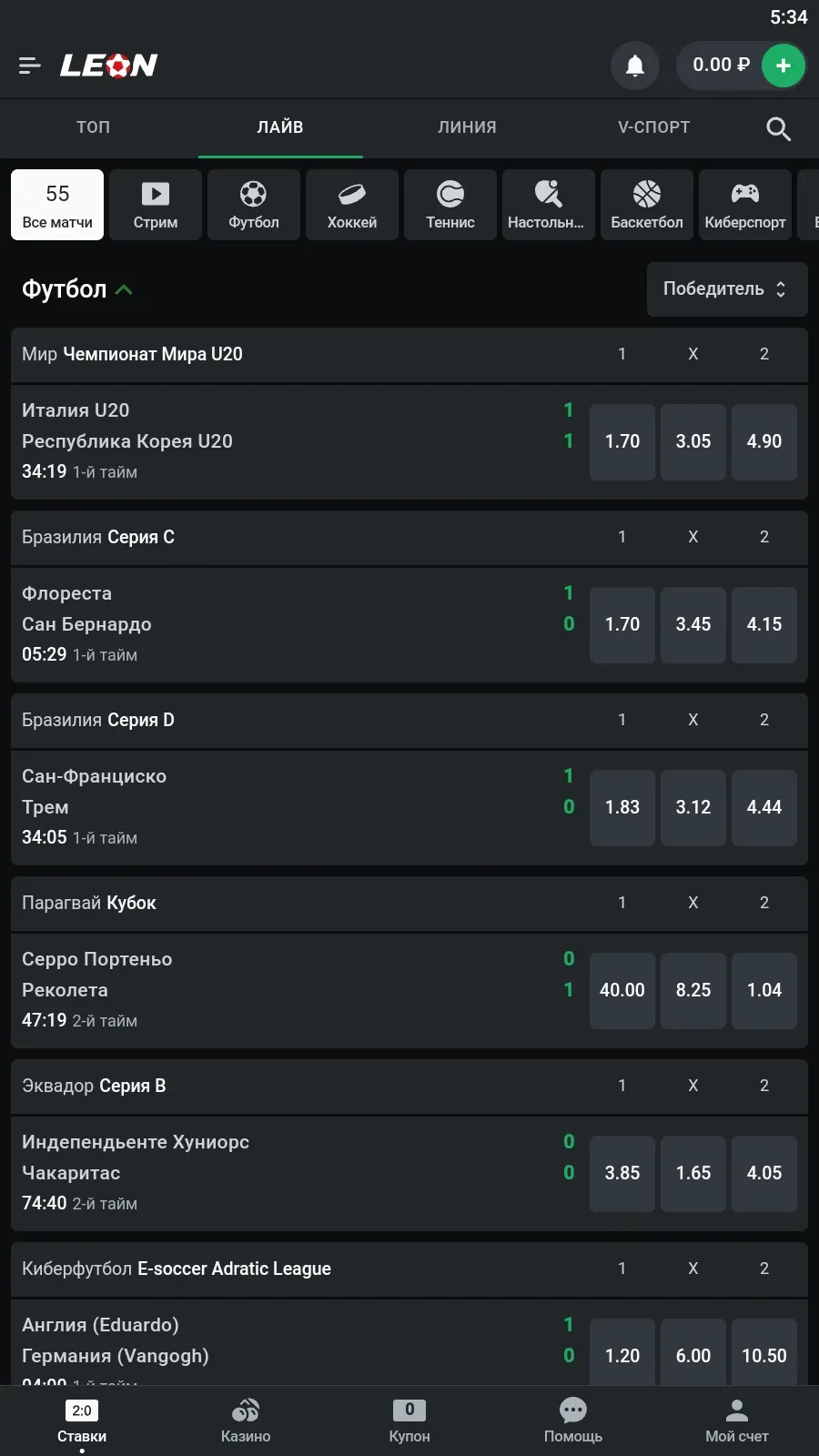Switch to the ЛИНИЯ tab
Viewport: 819px width, 1456px height.
467,127
